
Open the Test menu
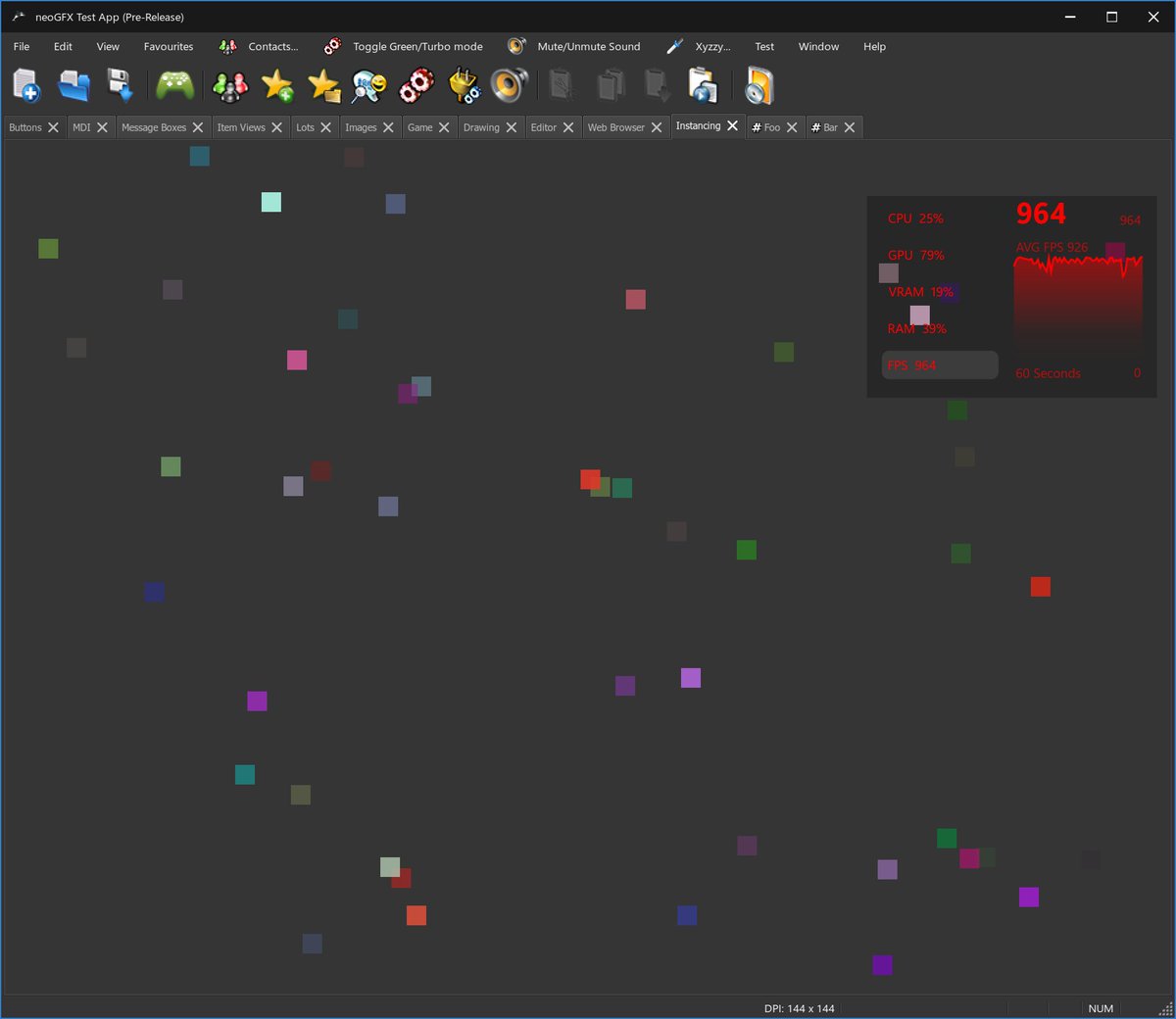point(763,46)
